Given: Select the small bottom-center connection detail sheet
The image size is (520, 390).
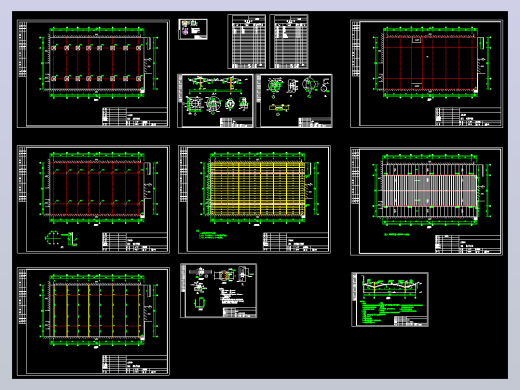Looking at the screenshot, I should pyautogui.click(x=219, y=291).
